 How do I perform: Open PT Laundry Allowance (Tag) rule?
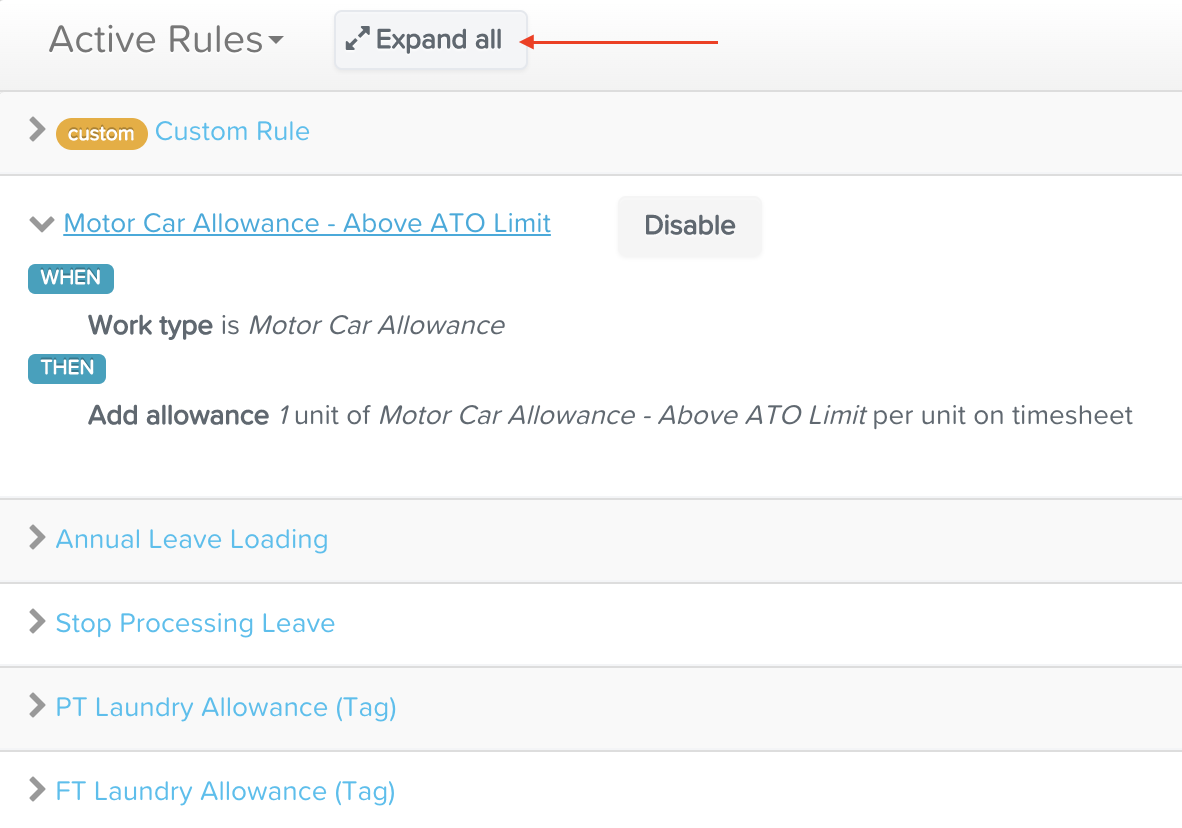pos(226,707)
